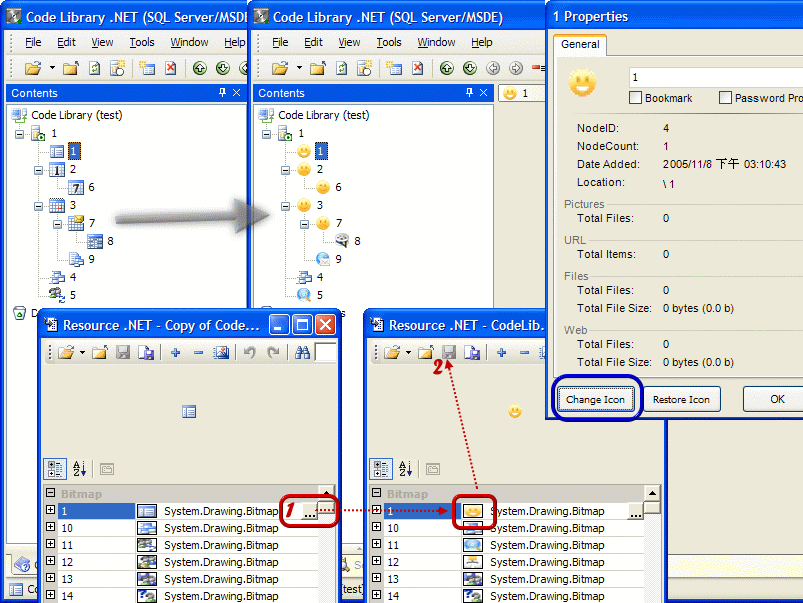Screen dimensions: 803x603
Task: Select Code Library (test) root in table-icon window
Action: click(77, 115)
